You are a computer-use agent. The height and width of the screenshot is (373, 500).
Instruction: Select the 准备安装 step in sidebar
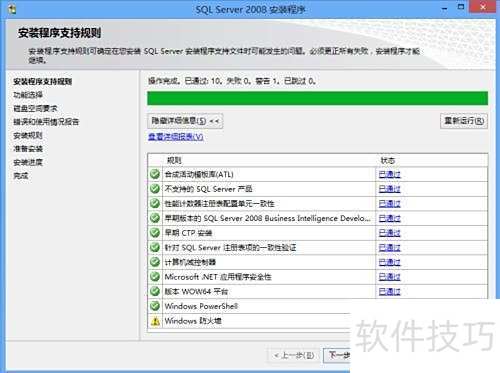(28, 149)
